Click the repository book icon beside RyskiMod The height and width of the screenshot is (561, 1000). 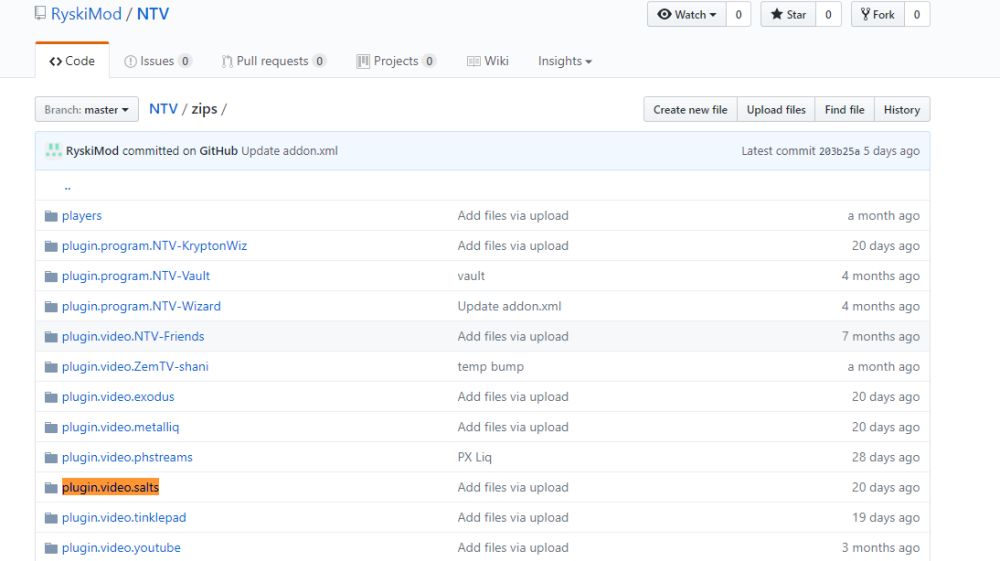point(40,14)
